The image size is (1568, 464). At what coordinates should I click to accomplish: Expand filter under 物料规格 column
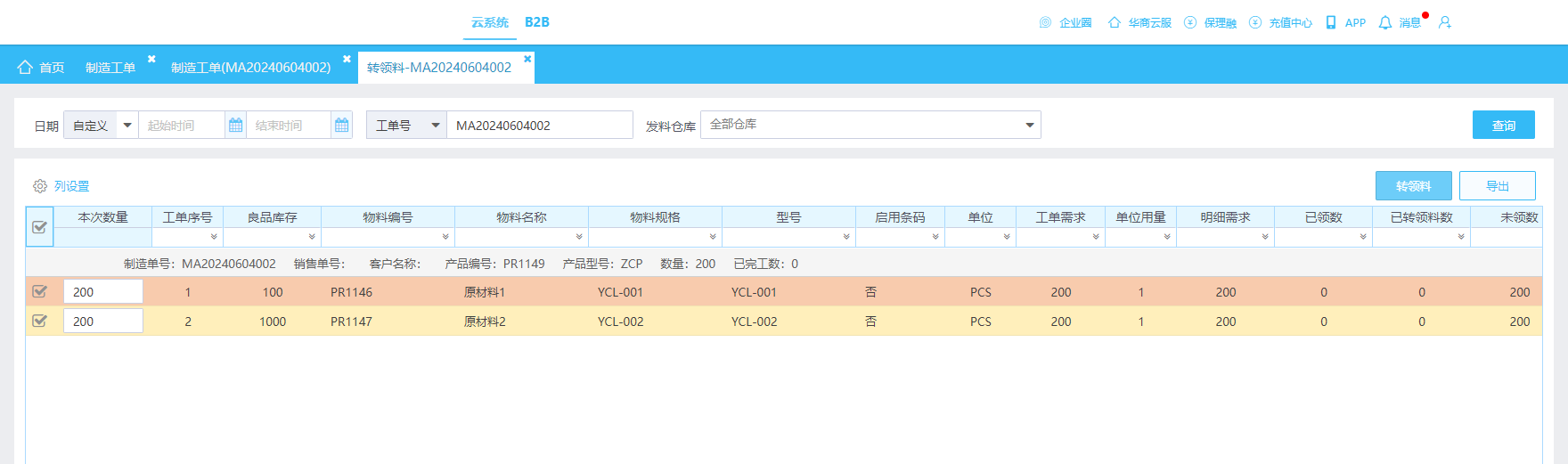tap(713, 237)
